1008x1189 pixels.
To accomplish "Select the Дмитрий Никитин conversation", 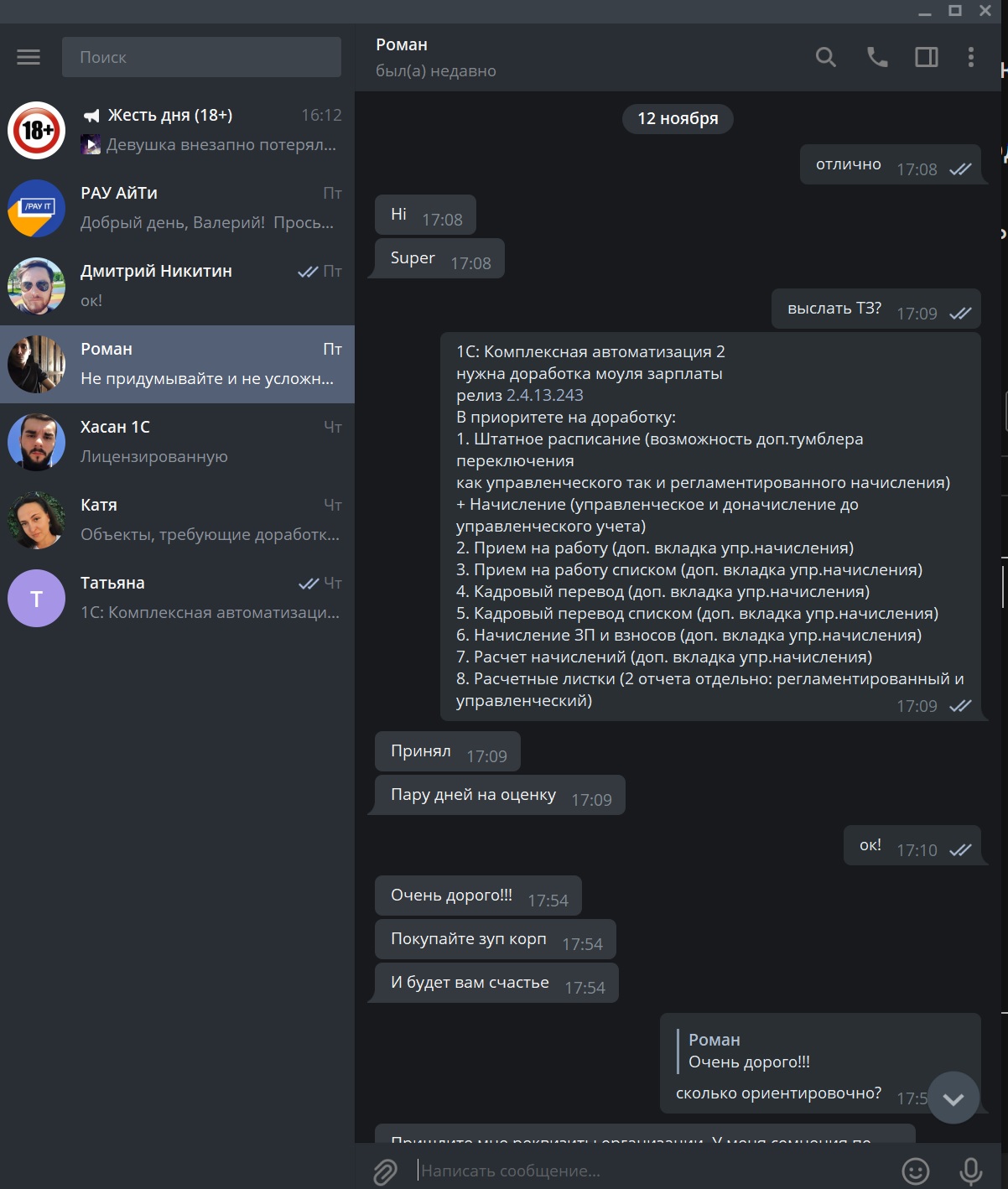I will pyautogui.click(x=177, y=286).
